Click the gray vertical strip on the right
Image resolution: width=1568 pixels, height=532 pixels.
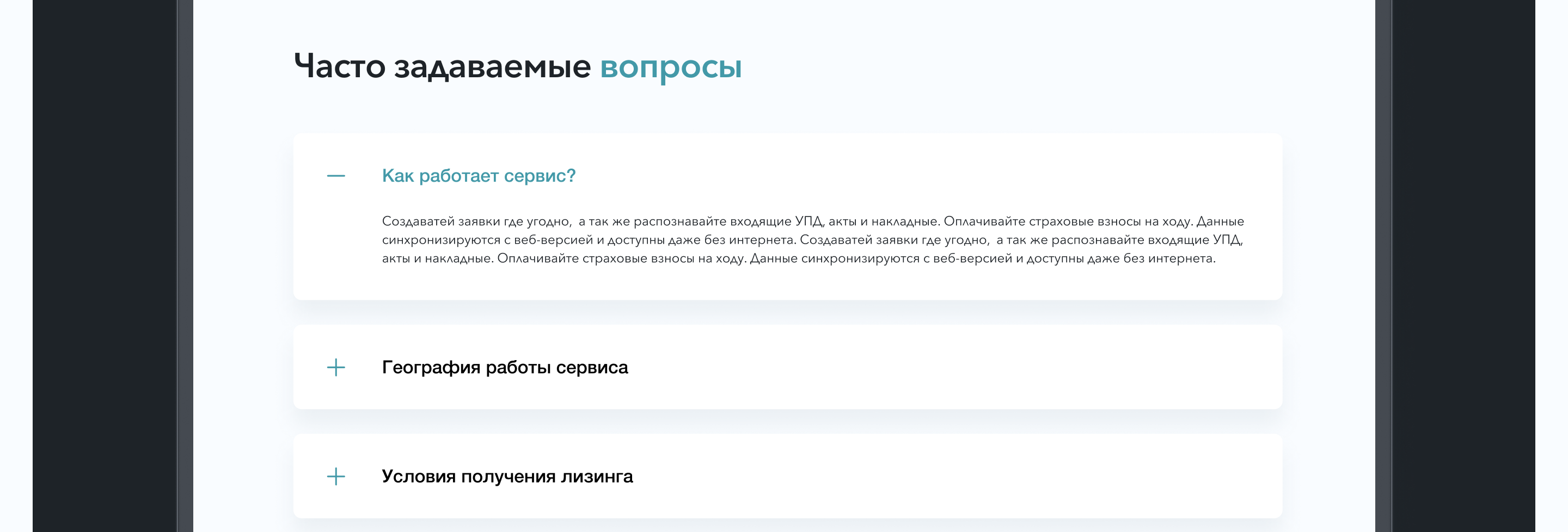1383,265
